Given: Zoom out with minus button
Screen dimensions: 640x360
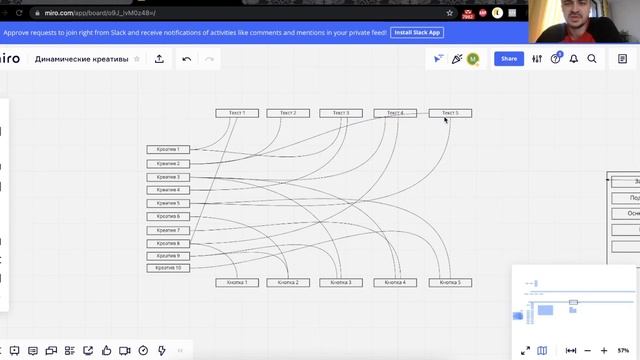Looking at the screenshot, I should pos(587,351).
